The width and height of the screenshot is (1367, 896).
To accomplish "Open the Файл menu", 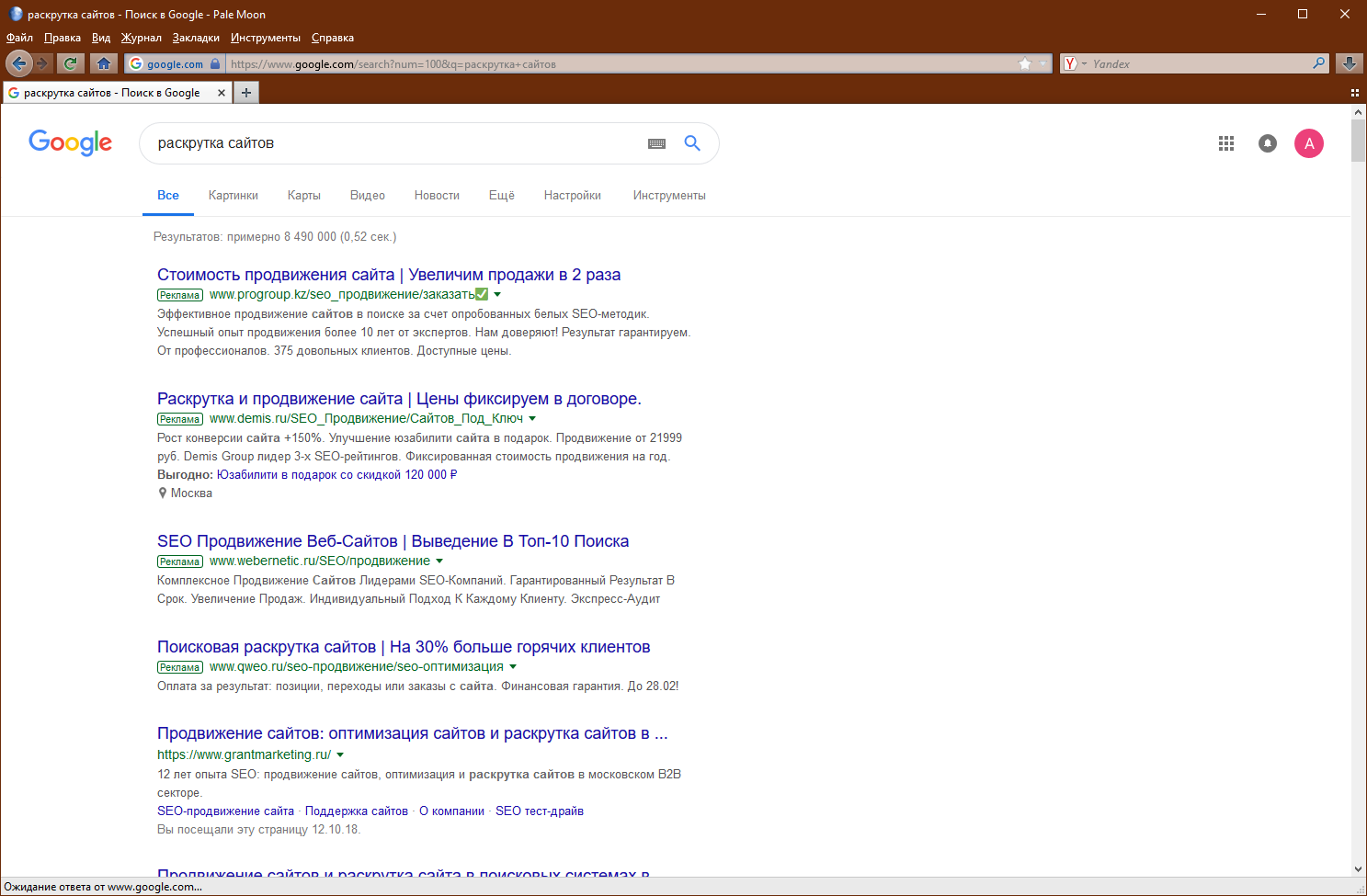I will tap(19, 38).
